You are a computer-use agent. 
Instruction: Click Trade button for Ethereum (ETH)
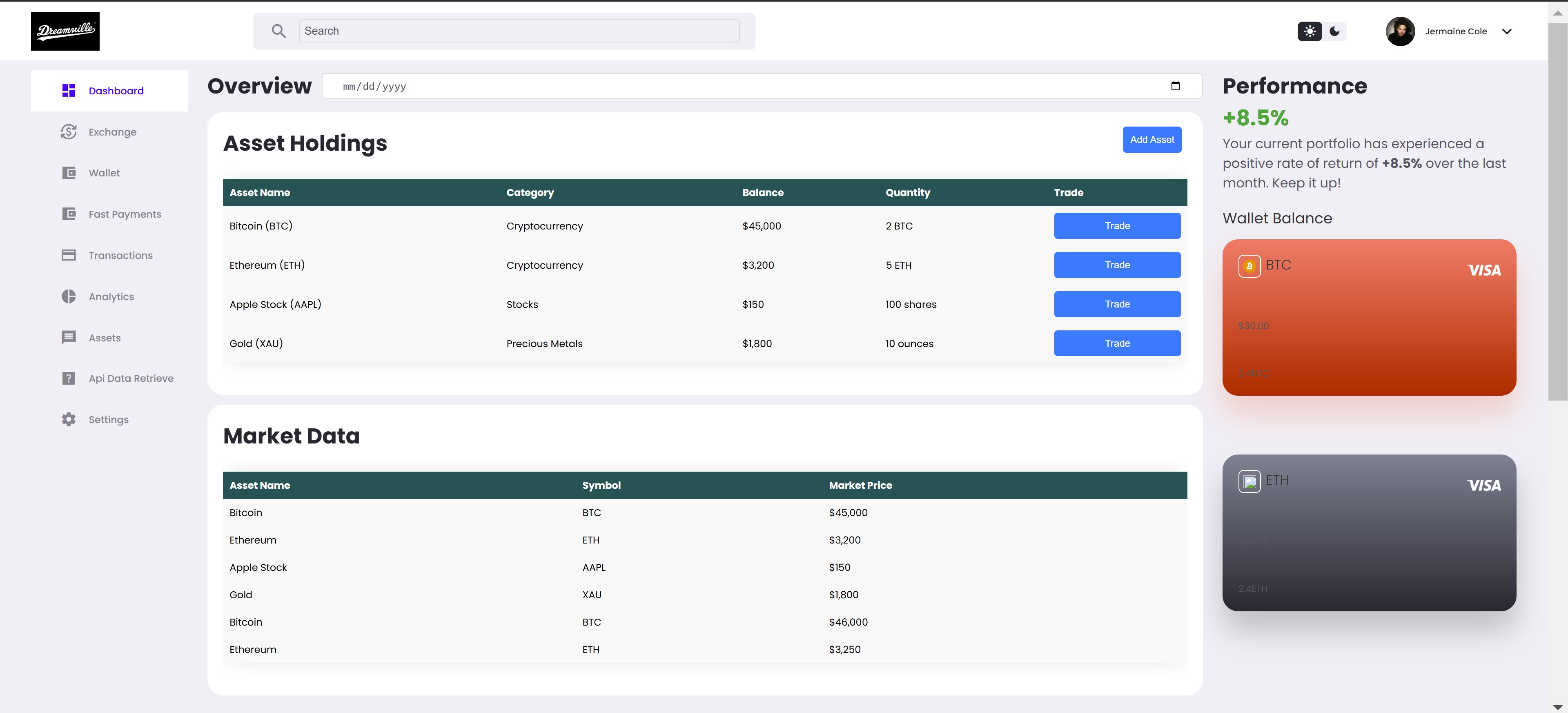[1117, 265]
